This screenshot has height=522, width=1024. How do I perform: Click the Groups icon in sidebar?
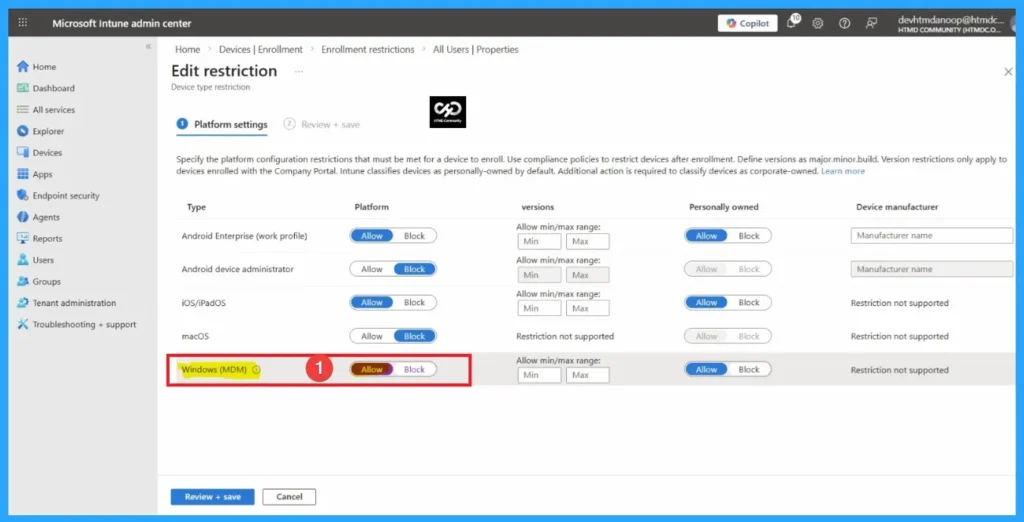pyautogui.click(x=23, y=282)
